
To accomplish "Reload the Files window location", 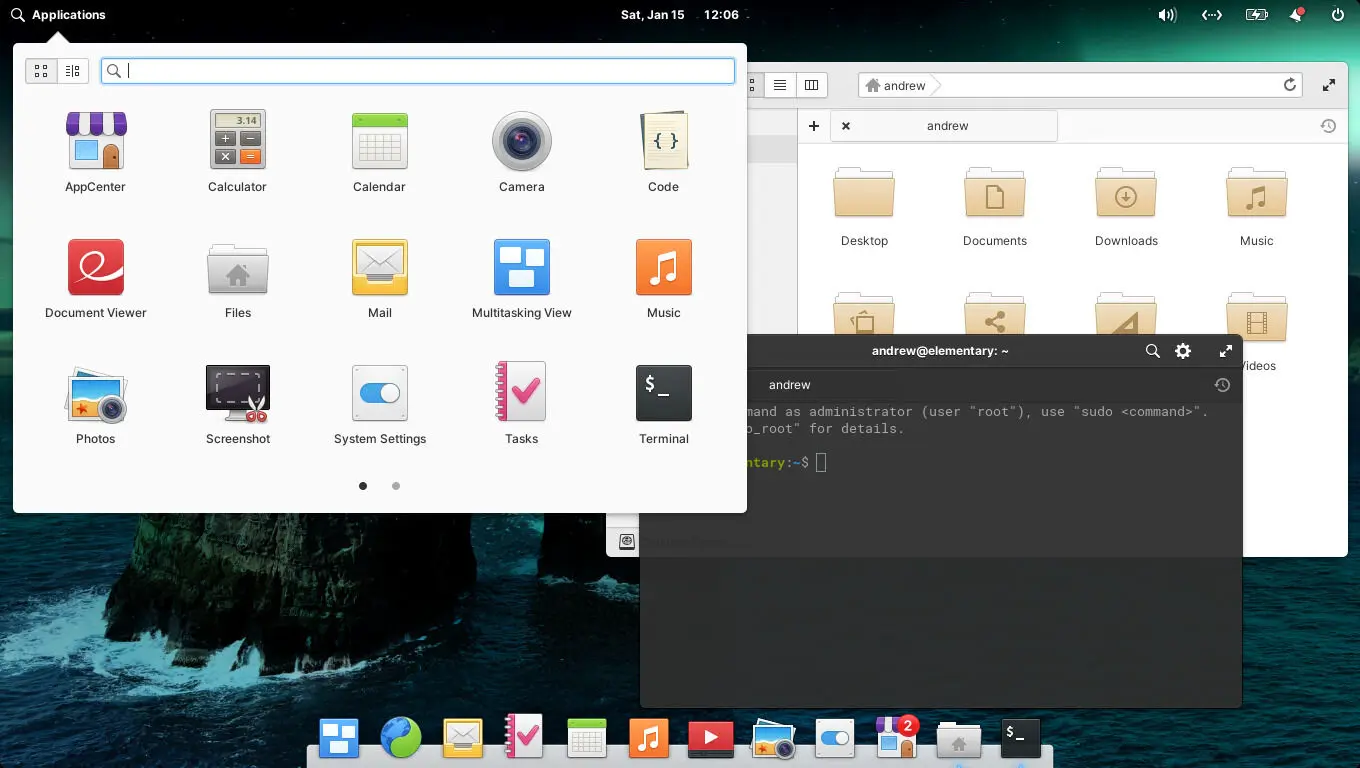I will point(1290,85).
